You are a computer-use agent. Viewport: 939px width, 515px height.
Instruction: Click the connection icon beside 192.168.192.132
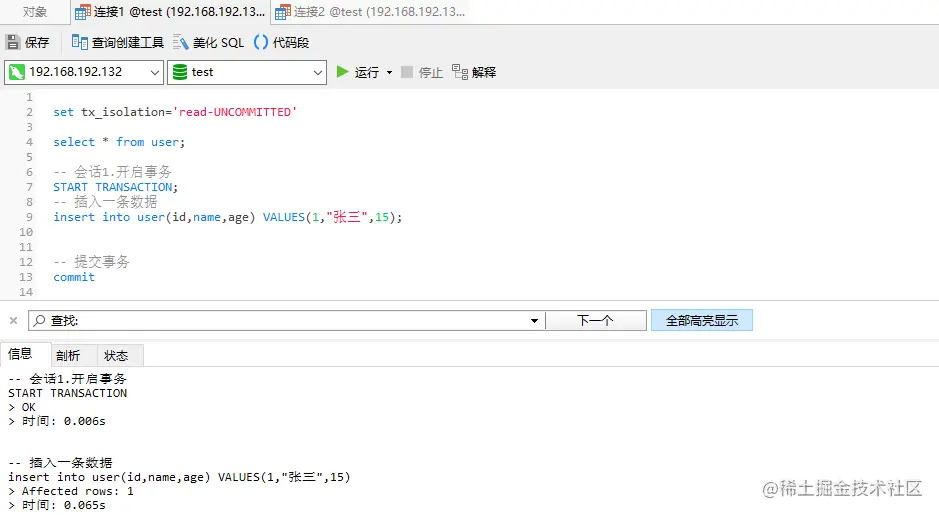point(17,72)
